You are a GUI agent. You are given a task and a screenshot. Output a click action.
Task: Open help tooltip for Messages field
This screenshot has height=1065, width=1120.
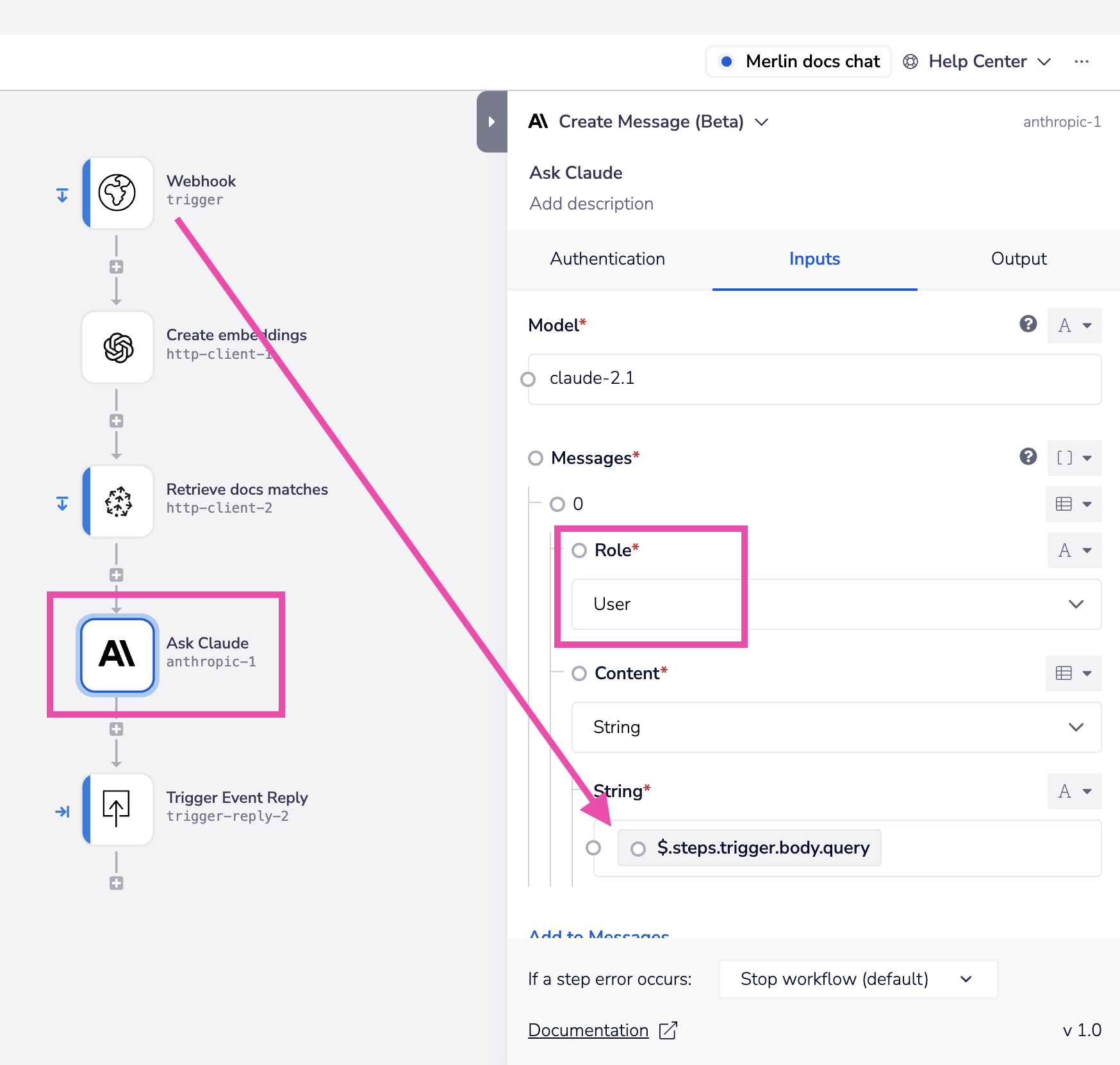(1028, 457)
